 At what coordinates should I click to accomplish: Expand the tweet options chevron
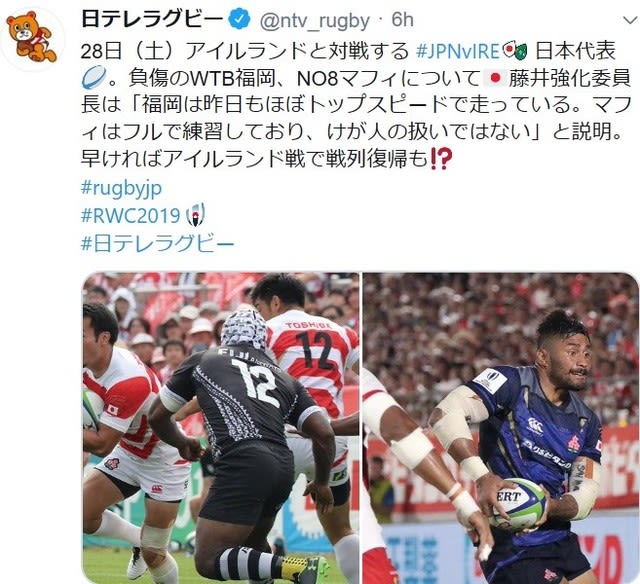pos(630,20)
